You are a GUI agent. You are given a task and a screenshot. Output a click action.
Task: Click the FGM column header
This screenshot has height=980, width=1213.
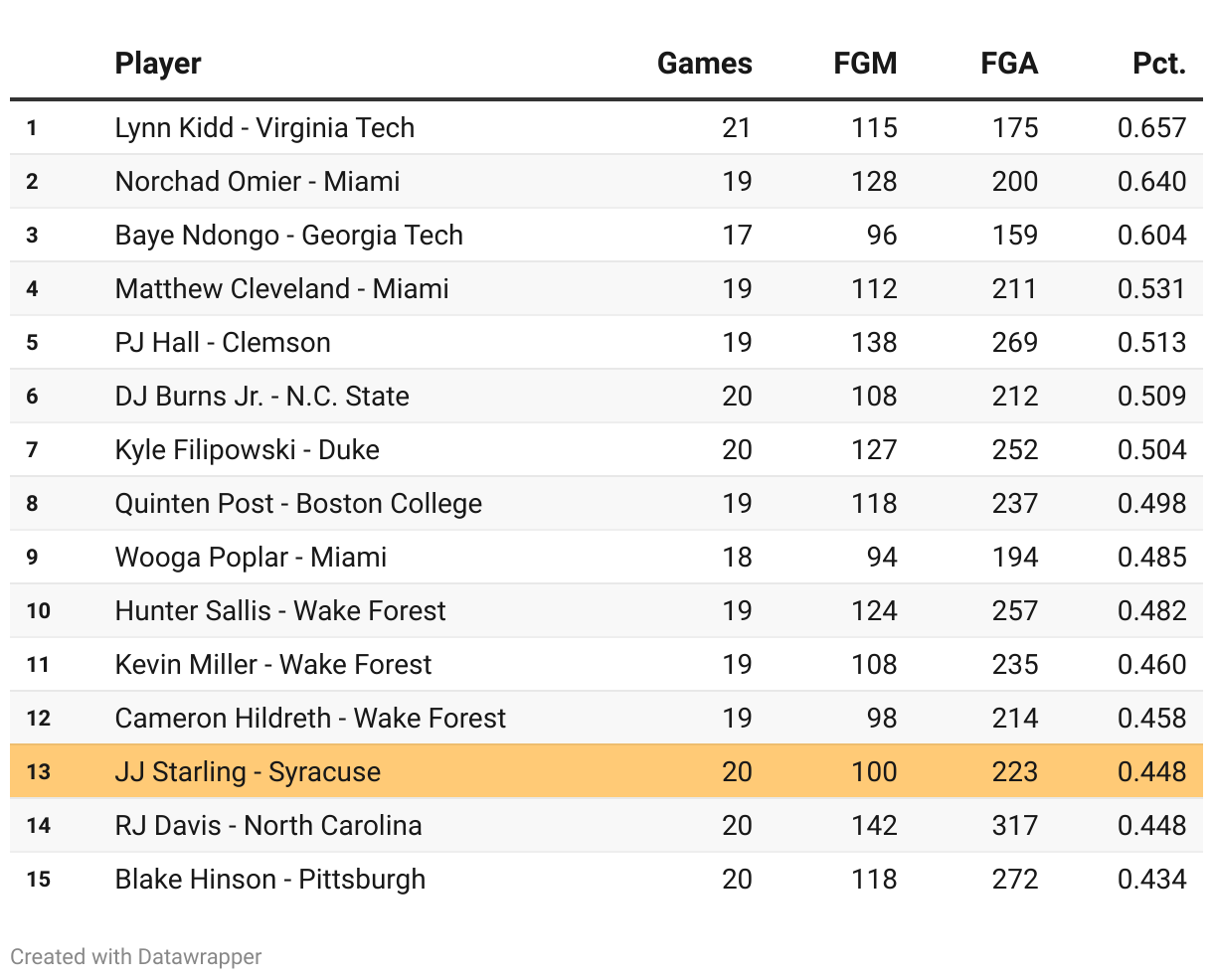pyautogui.click(x=865, y=64)
